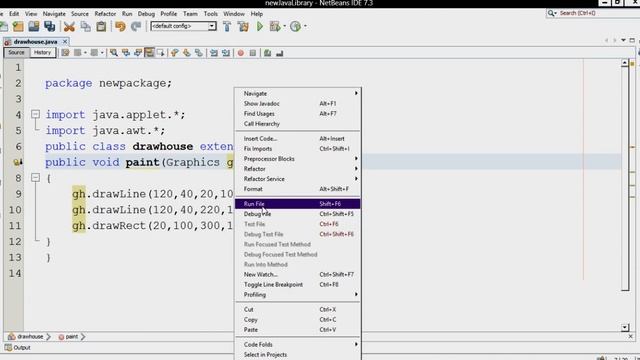Choose New Watch from context menu

point(298,274)
